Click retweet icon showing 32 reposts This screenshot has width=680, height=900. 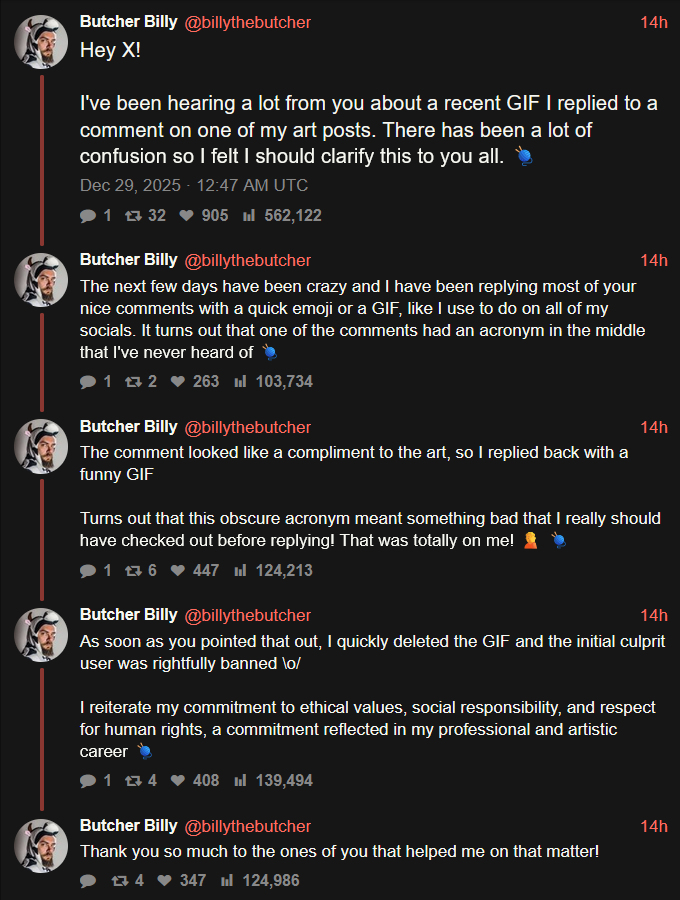[x=133, y=216]
